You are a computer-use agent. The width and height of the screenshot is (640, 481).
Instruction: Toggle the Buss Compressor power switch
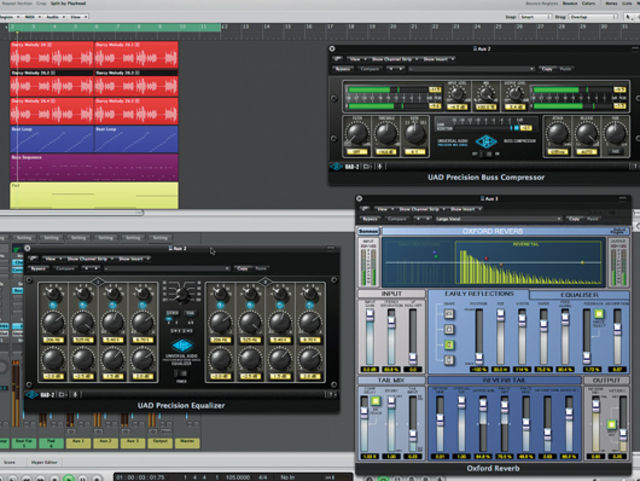(486, 154)
